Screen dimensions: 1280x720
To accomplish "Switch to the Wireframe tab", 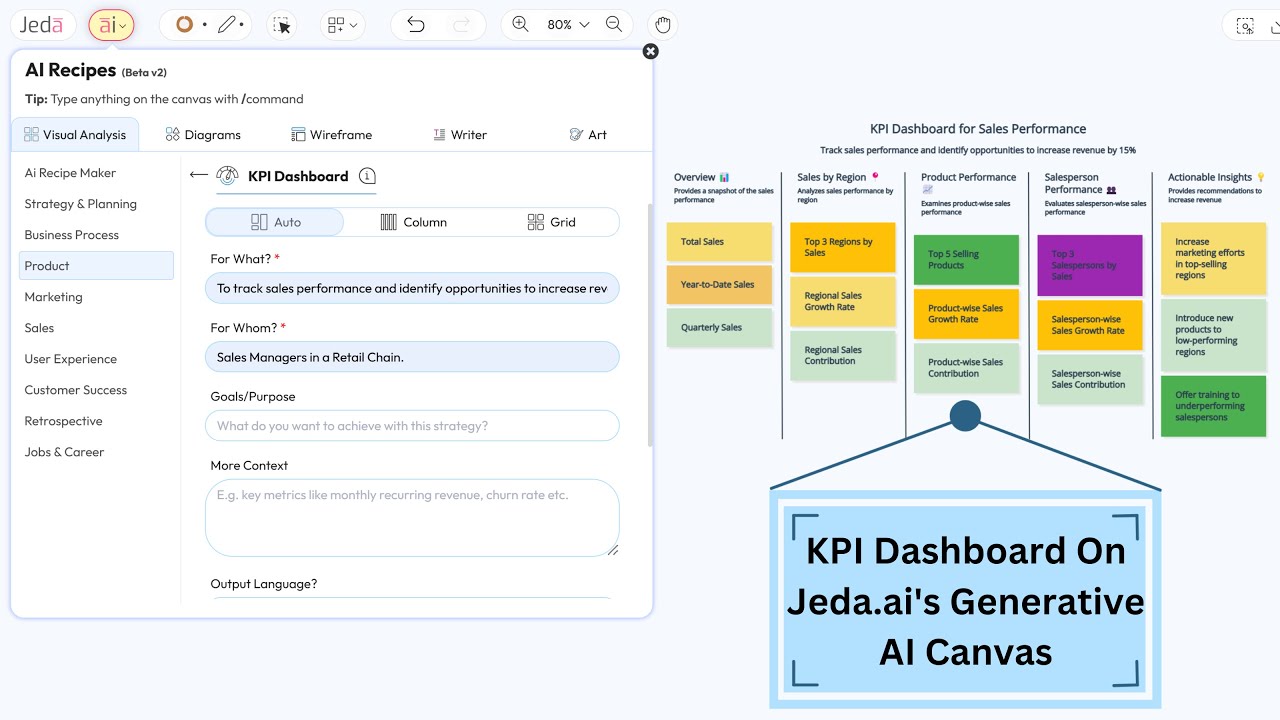I will pos(331,135).
